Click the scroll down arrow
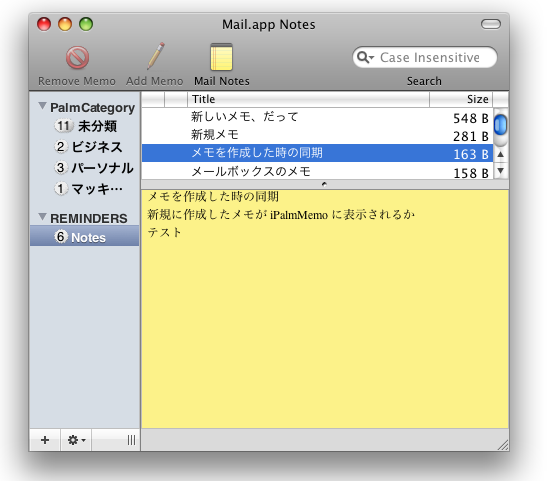 [x=501, y=170]
